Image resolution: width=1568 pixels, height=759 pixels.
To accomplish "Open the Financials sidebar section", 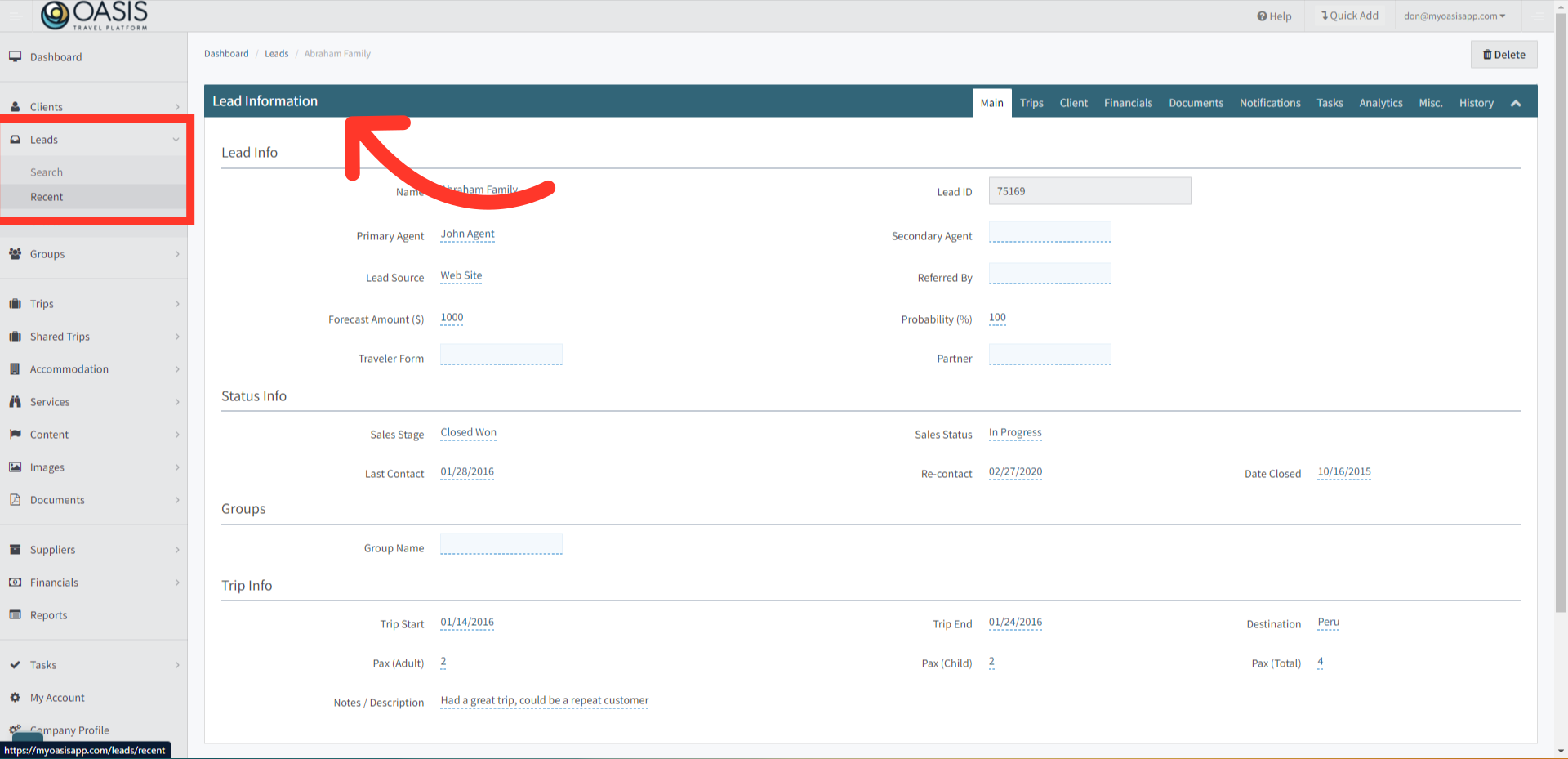I will click(54, 582).
